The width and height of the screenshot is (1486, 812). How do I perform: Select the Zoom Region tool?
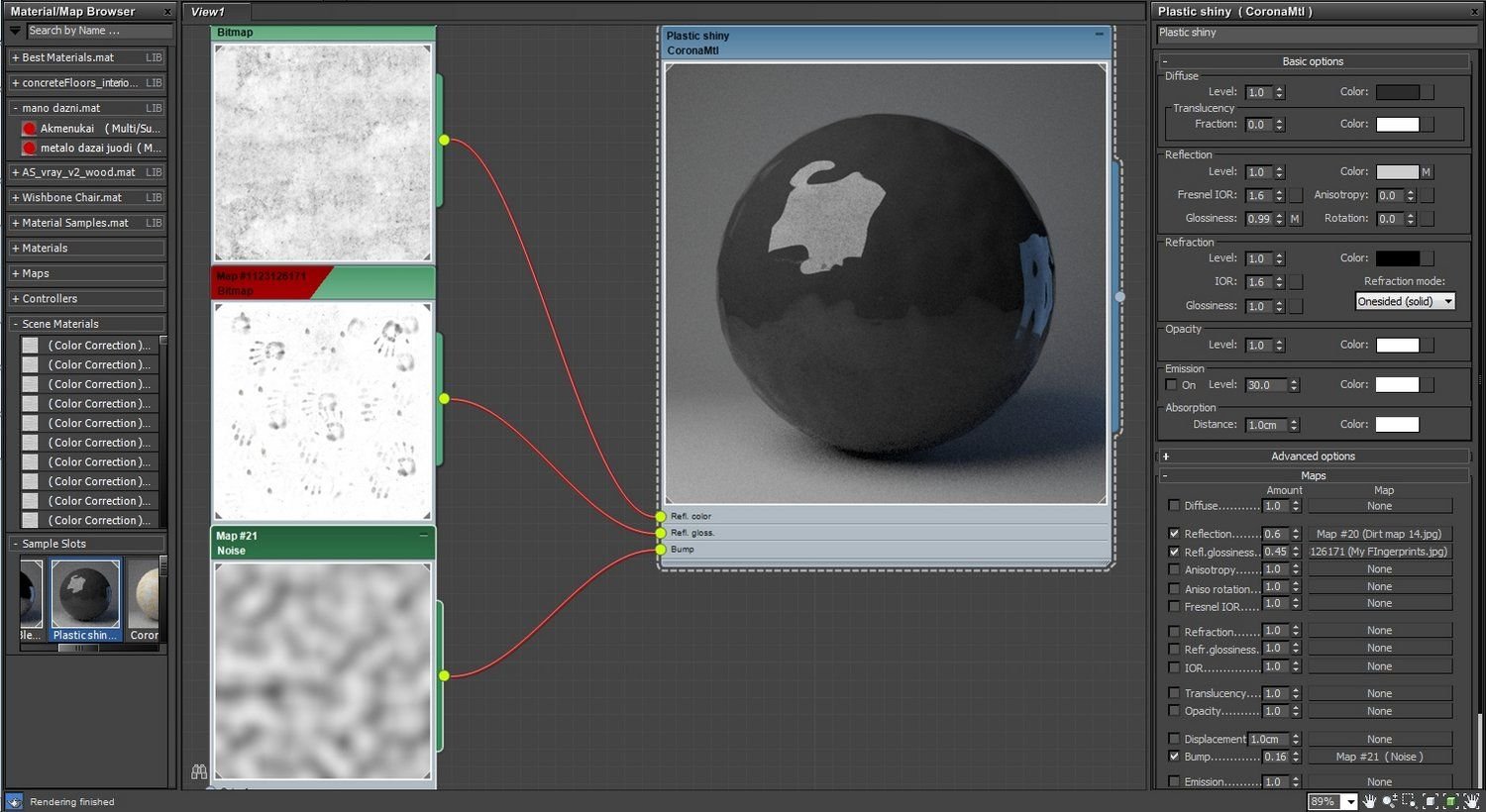tap(1409, 801)
